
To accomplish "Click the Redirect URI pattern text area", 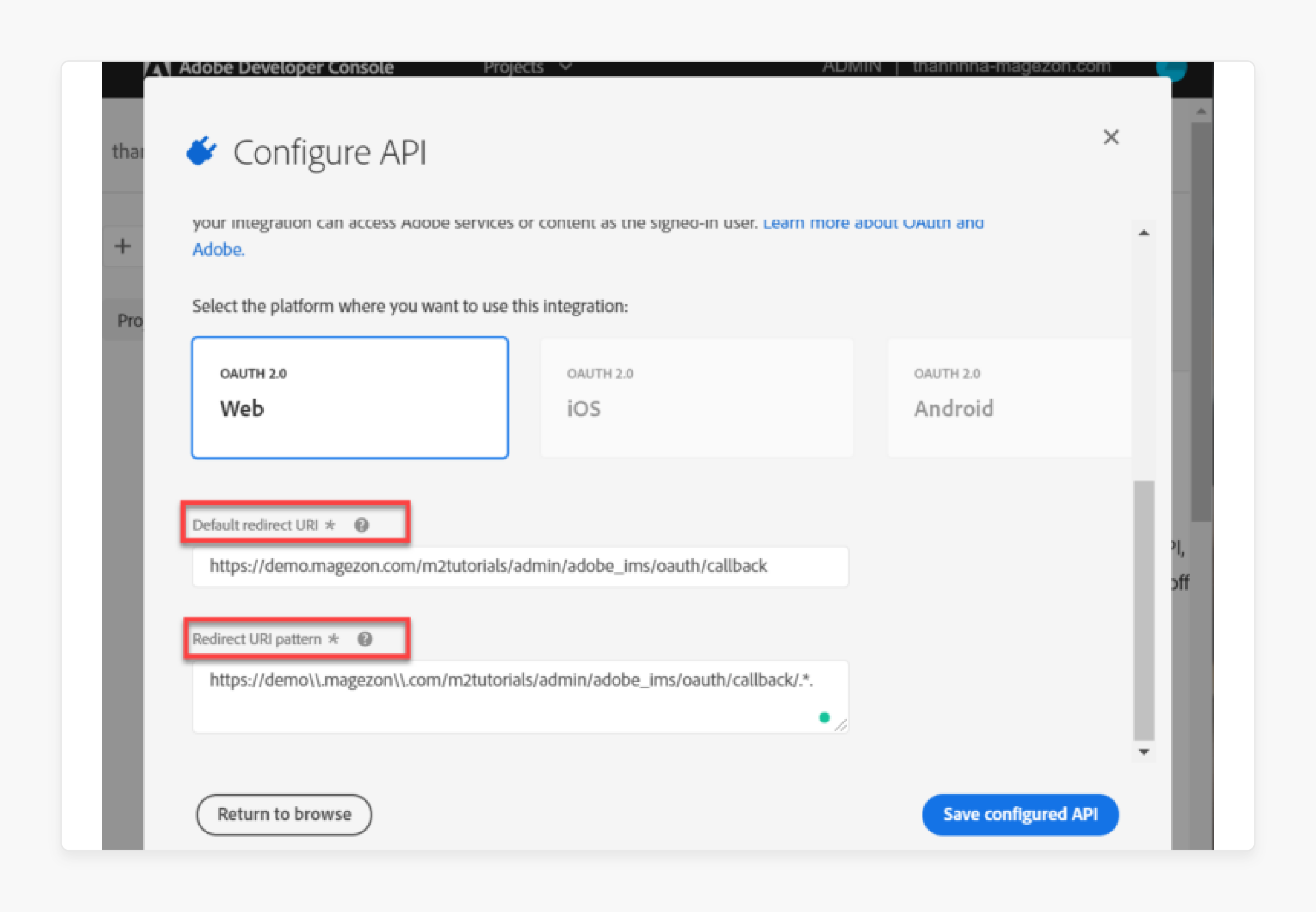I will pos(521,696).
